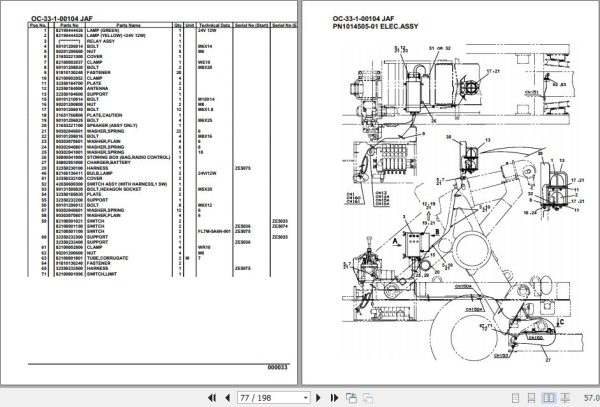Screen dimensions: 600x407
Task: Click the Technical Data column header
Action: click(x=214, y=25)
